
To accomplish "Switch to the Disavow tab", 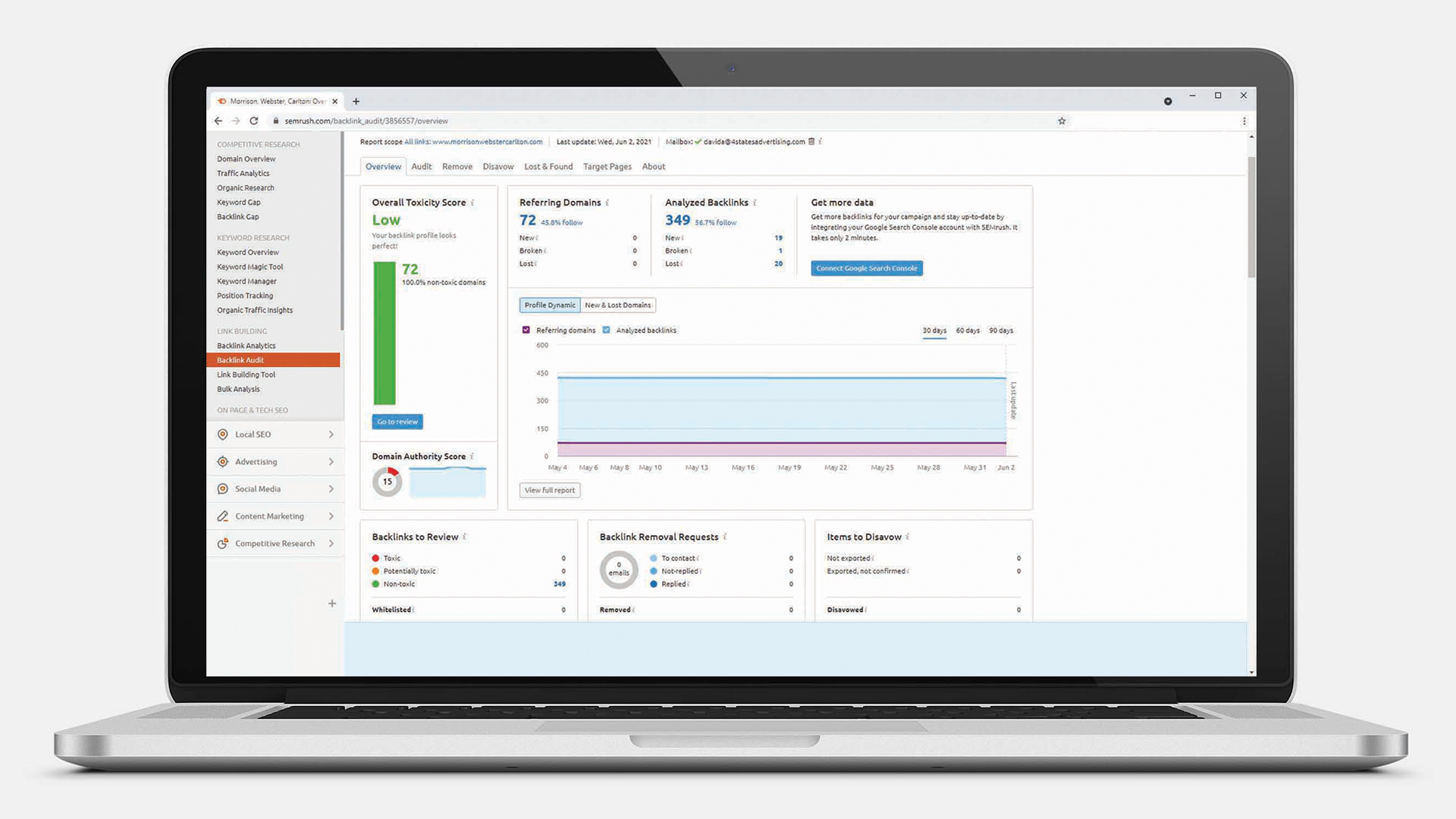I will point(497,166).
